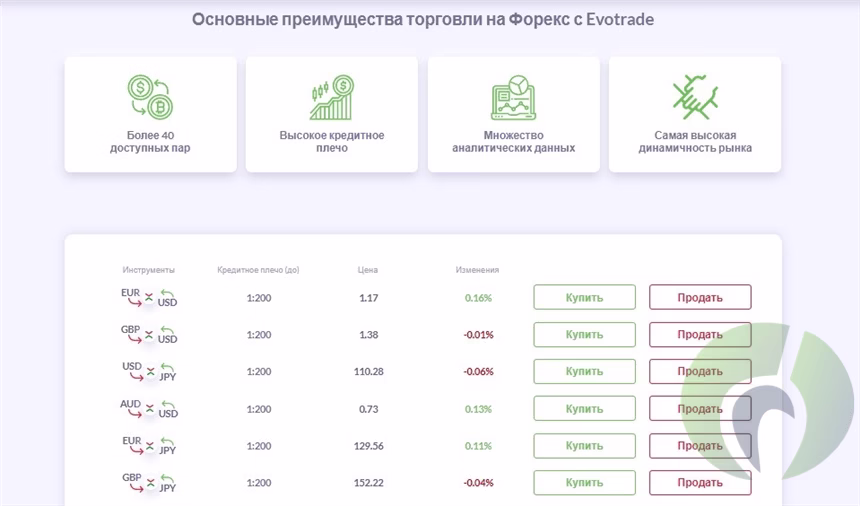Click the AUD/USD pair swap icon

click(149, 409)
